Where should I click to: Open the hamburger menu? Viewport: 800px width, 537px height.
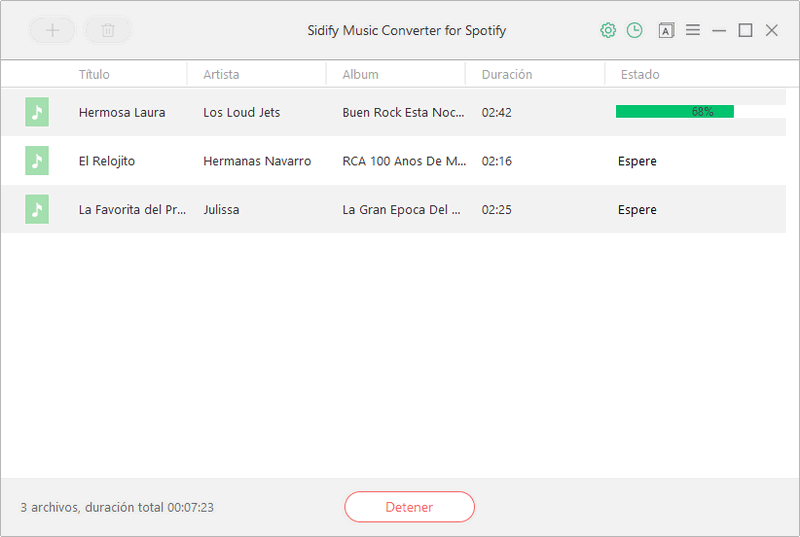[x=692, y=30]
